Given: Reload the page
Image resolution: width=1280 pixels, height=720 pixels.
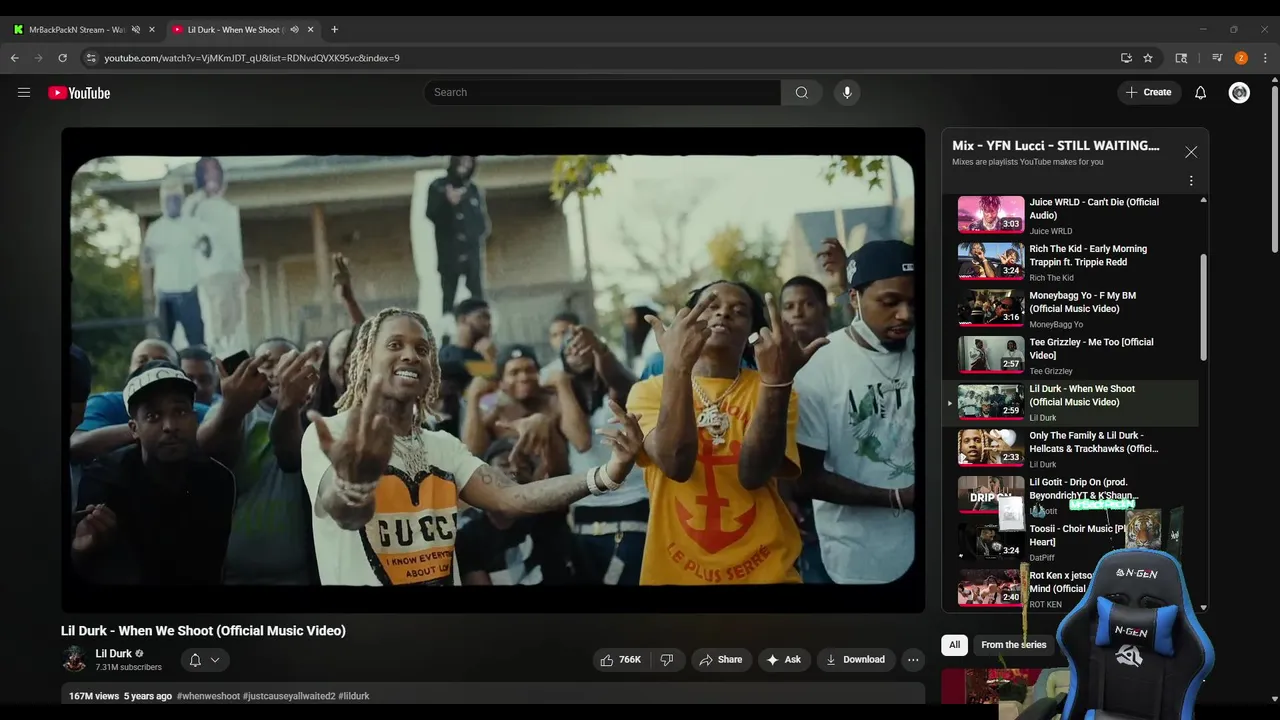Looking at the screenshot, I should [62, 58].
